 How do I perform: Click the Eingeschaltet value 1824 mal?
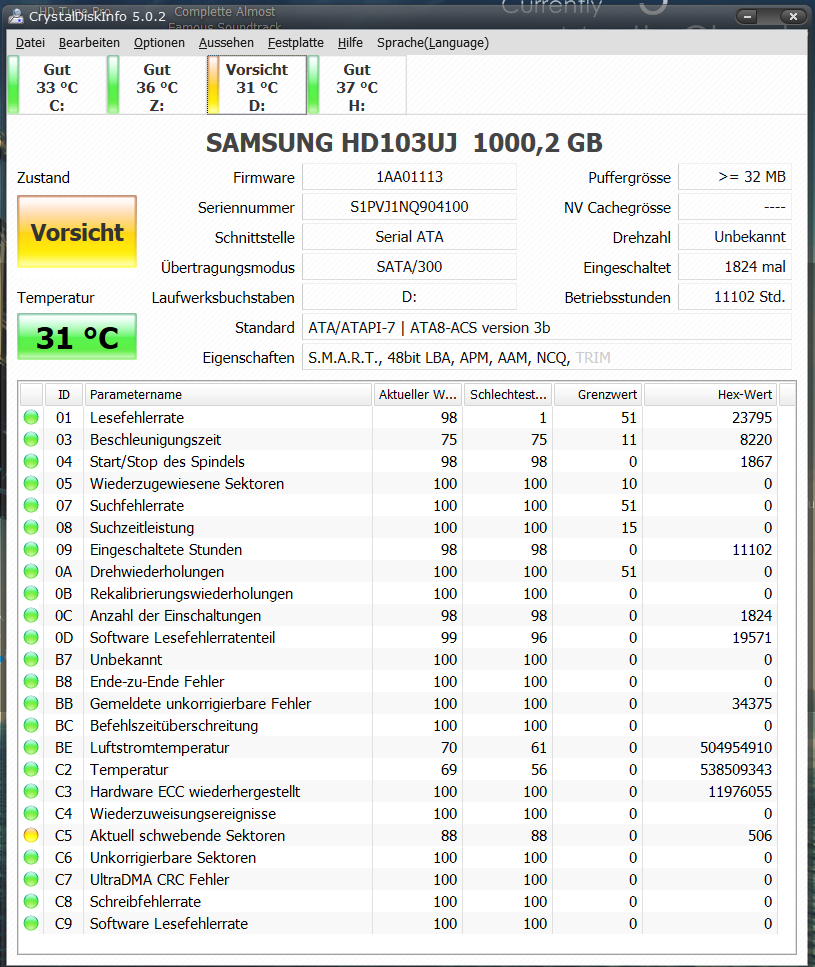point(735,267)
